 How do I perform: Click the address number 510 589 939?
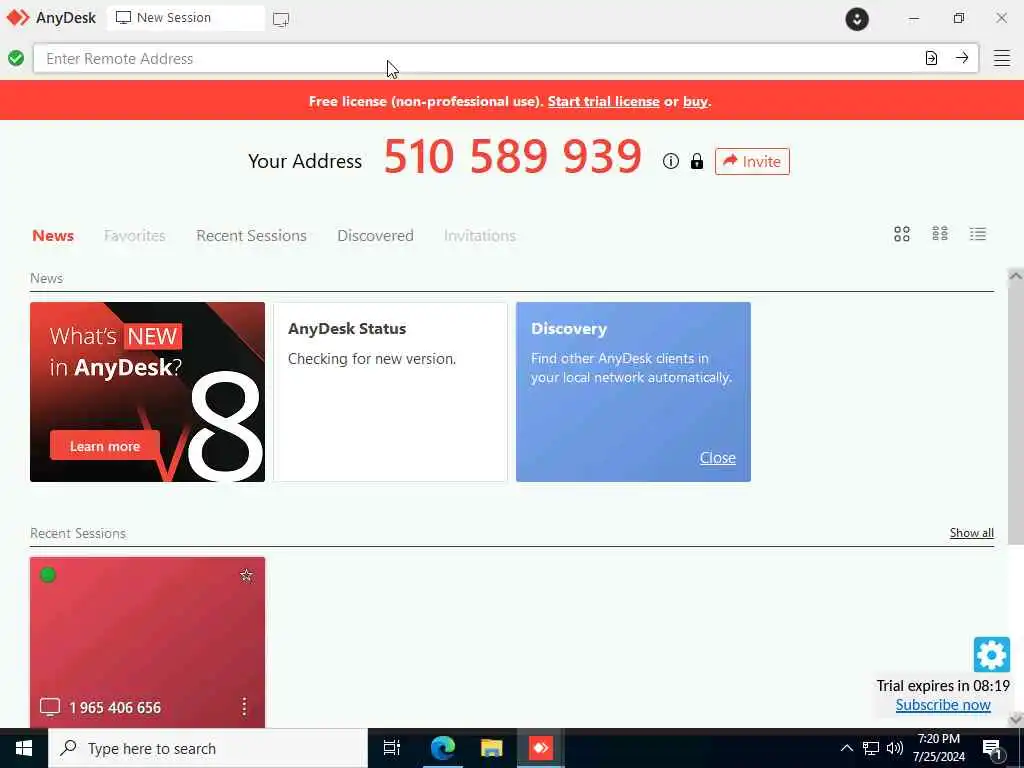coord(513,157)
